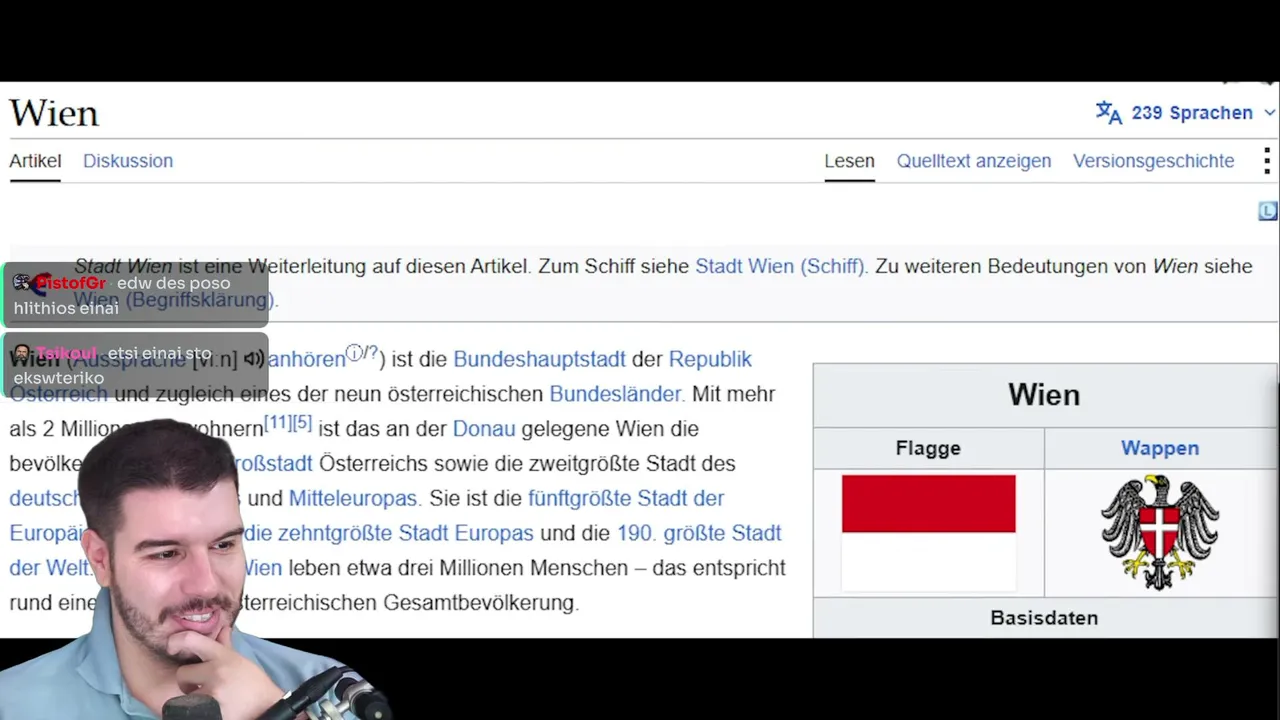The image size is (1280, 720).
Task: Click the fünftgrößte Stadt der link
Action: pos(626,498)
